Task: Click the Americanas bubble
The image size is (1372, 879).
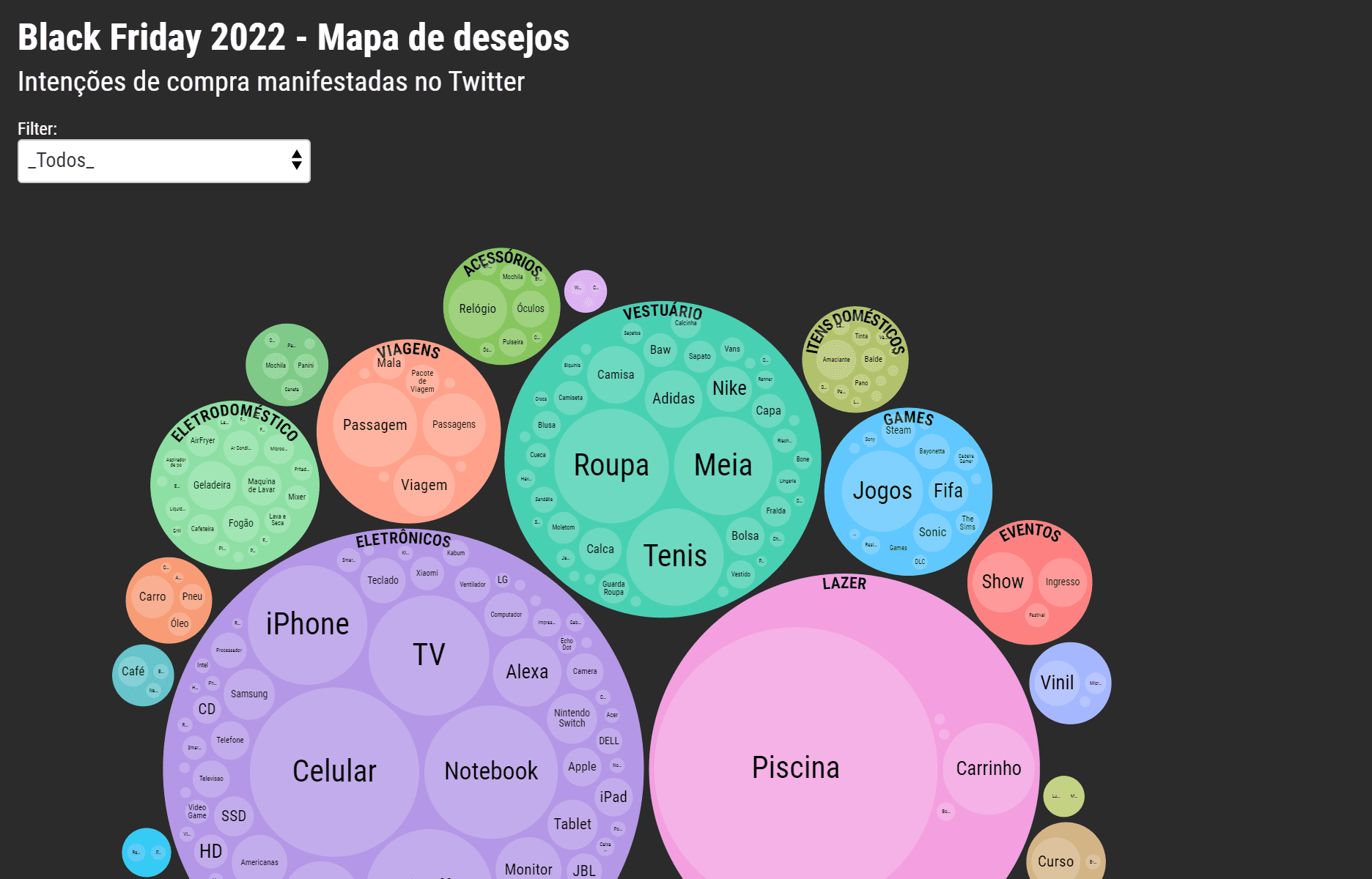Action: [259, 863]
